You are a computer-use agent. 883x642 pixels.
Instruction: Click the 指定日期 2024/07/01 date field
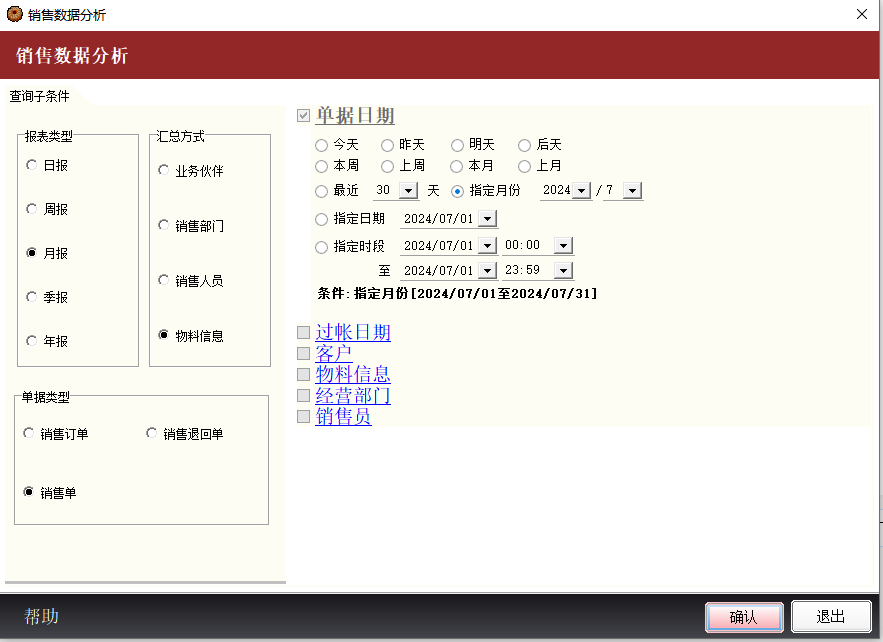pos(439,219)
